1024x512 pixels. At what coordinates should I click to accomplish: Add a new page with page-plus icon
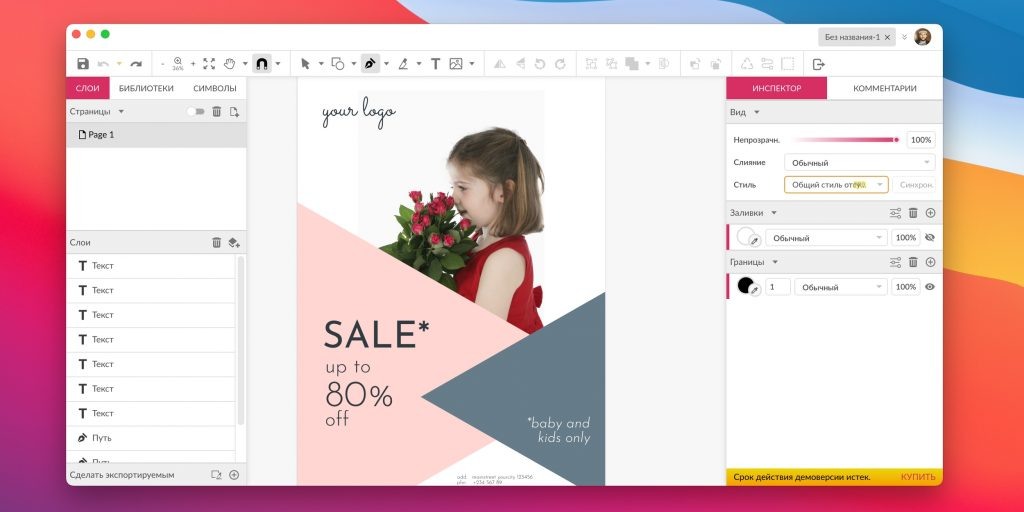[234, 112]
